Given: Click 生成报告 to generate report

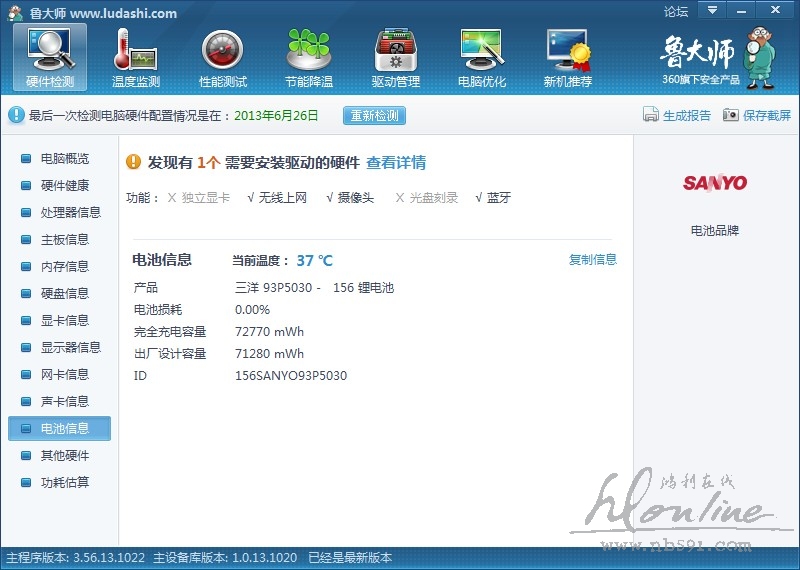Looking at the screenshot, I should click(x=687, y=115).
